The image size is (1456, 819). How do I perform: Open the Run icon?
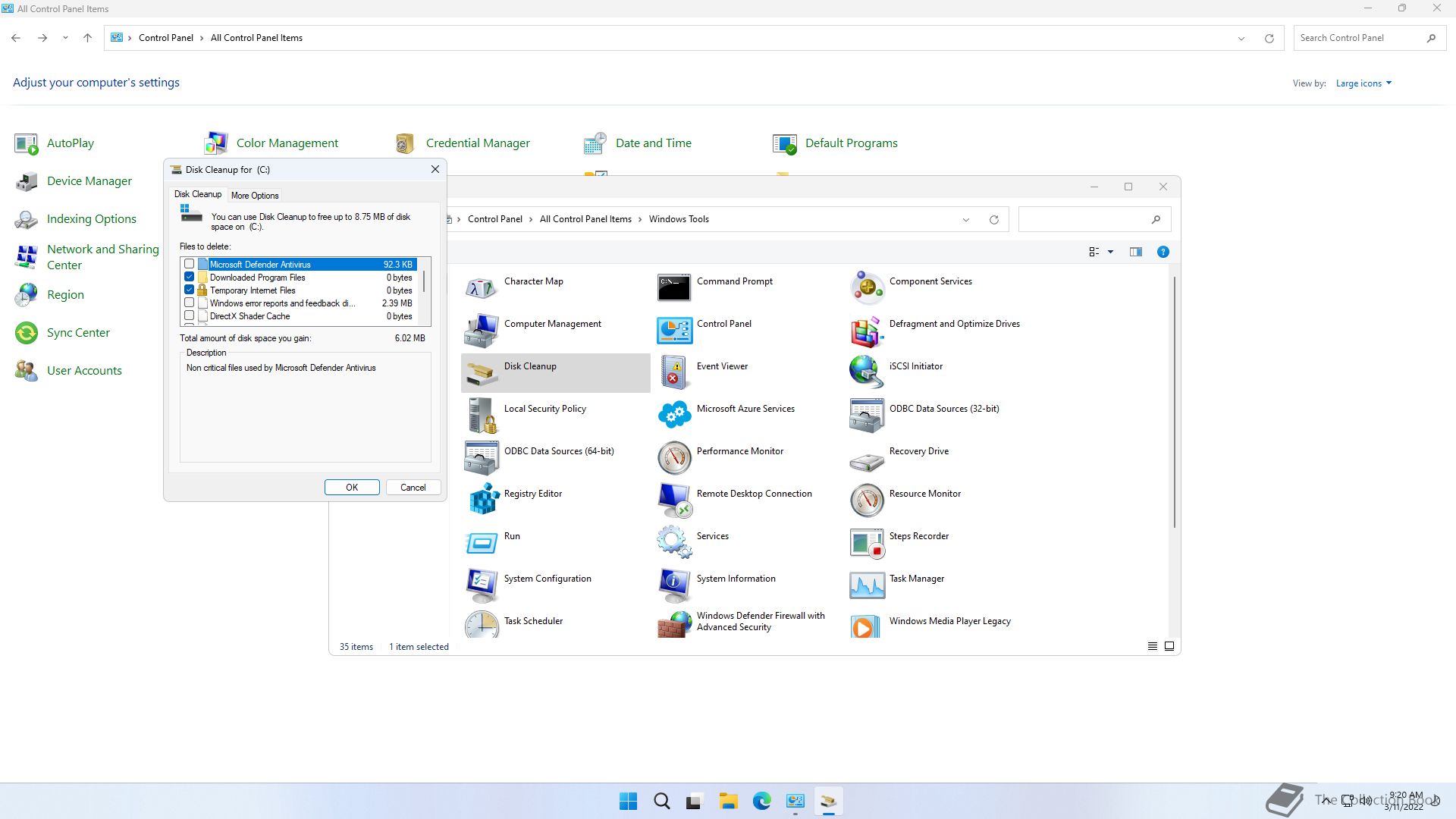481,543
